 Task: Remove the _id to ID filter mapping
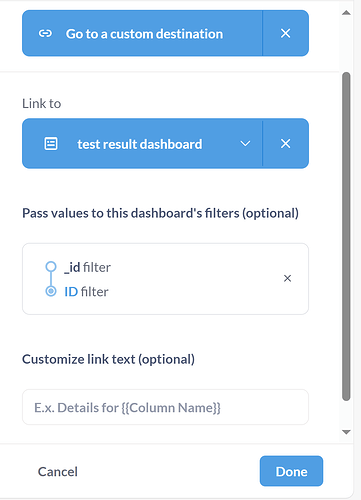point(287,278)
